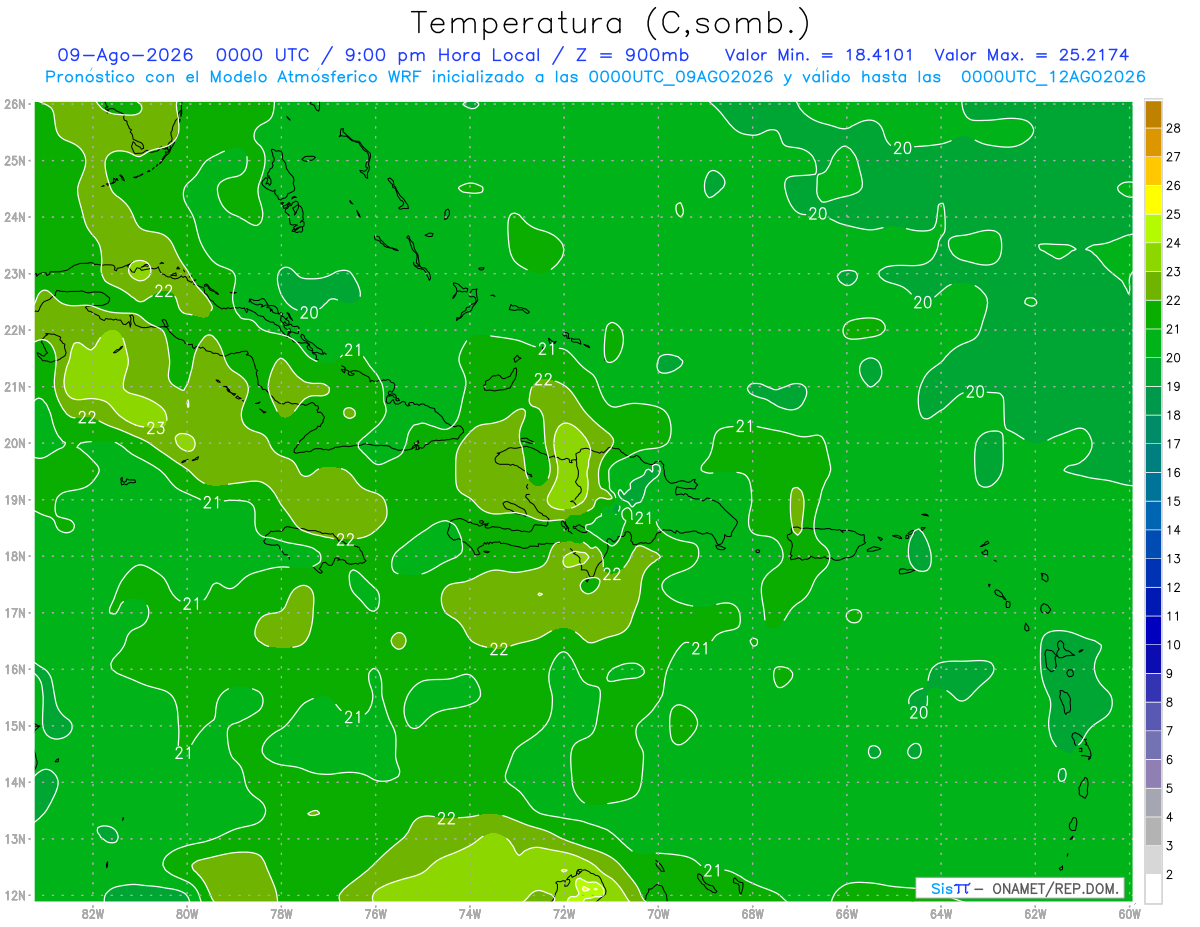Image resolution: width=1200 pixels, height=927 pixels.
Task: Pick the purple swatch between 6 and 7
Action: 1153,746
